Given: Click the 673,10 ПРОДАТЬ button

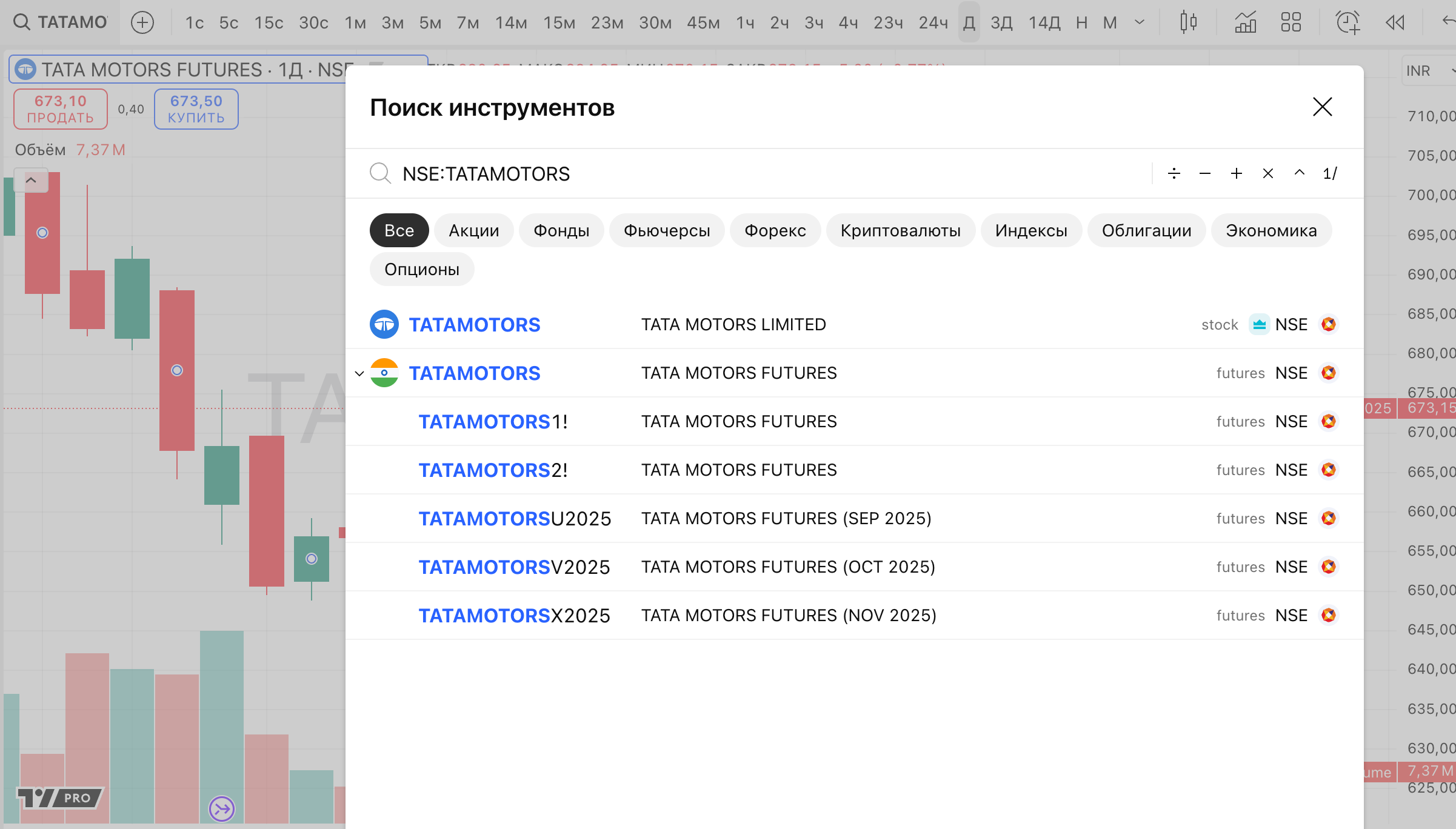Looking at the screenshot, I should 61,109.
